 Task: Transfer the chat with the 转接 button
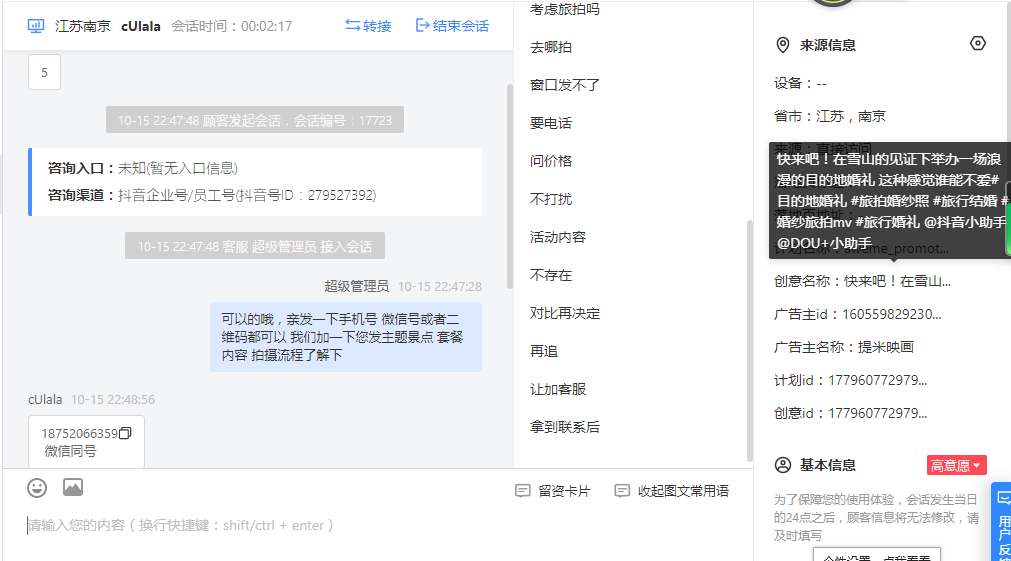(368, 26)
